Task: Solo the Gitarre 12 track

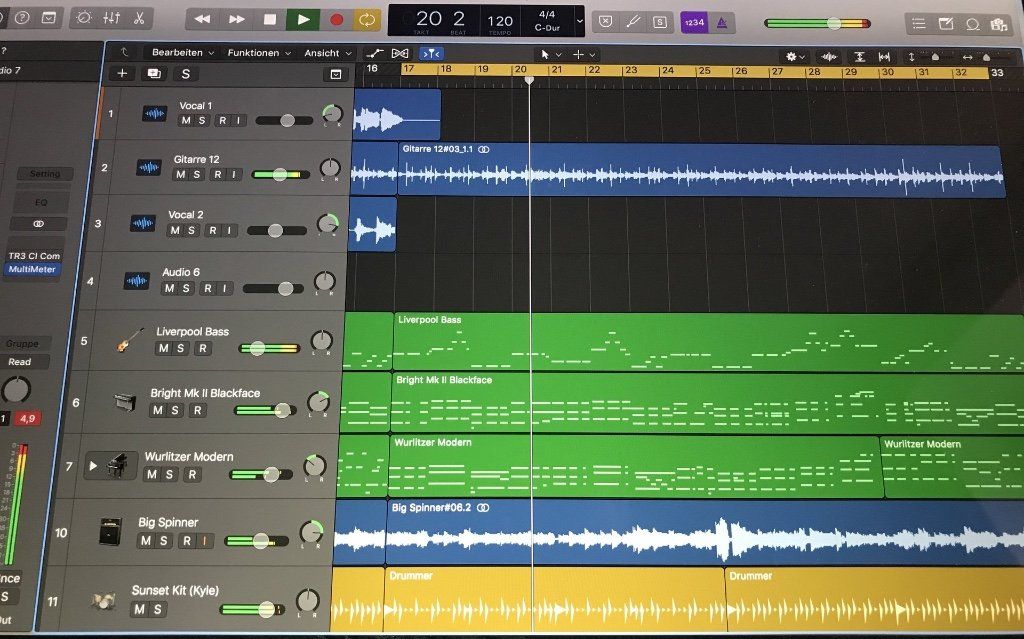Action: pos(196,174)
